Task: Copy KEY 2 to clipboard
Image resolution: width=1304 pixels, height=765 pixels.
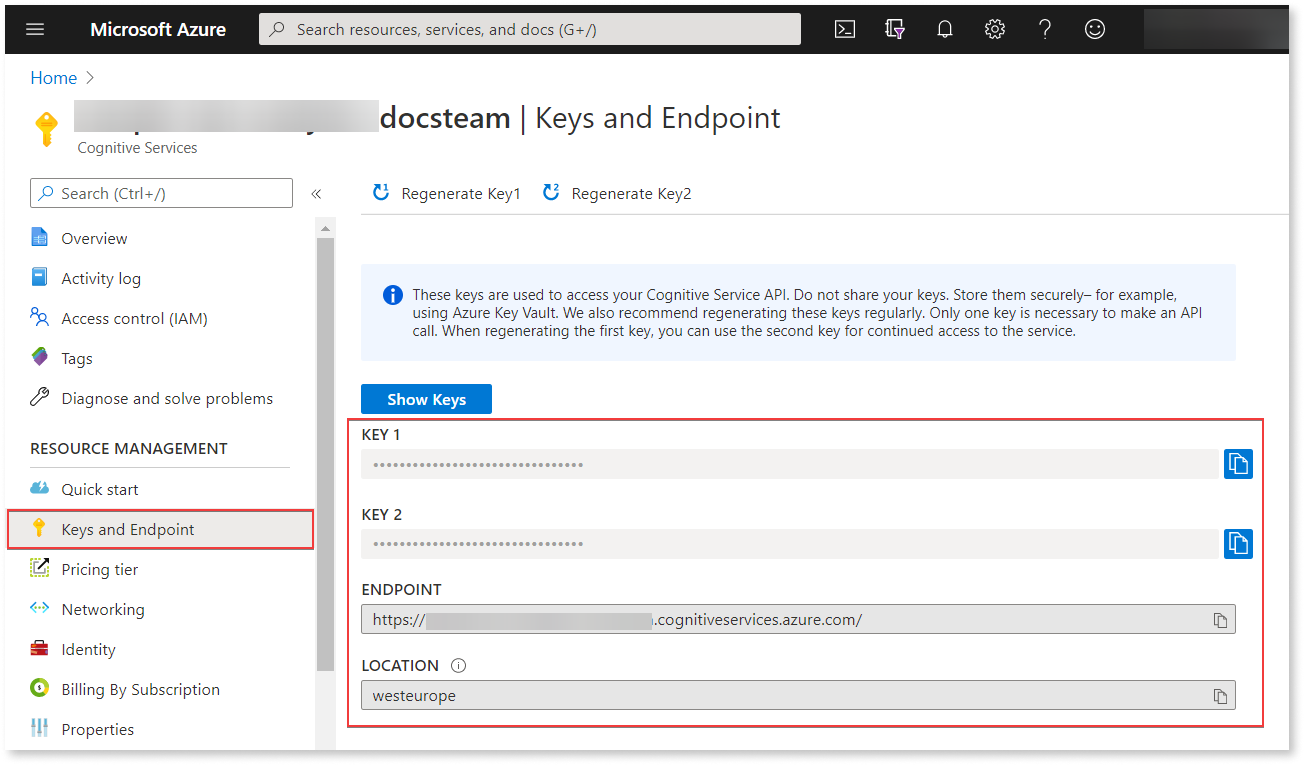Action: (1238, 543)
